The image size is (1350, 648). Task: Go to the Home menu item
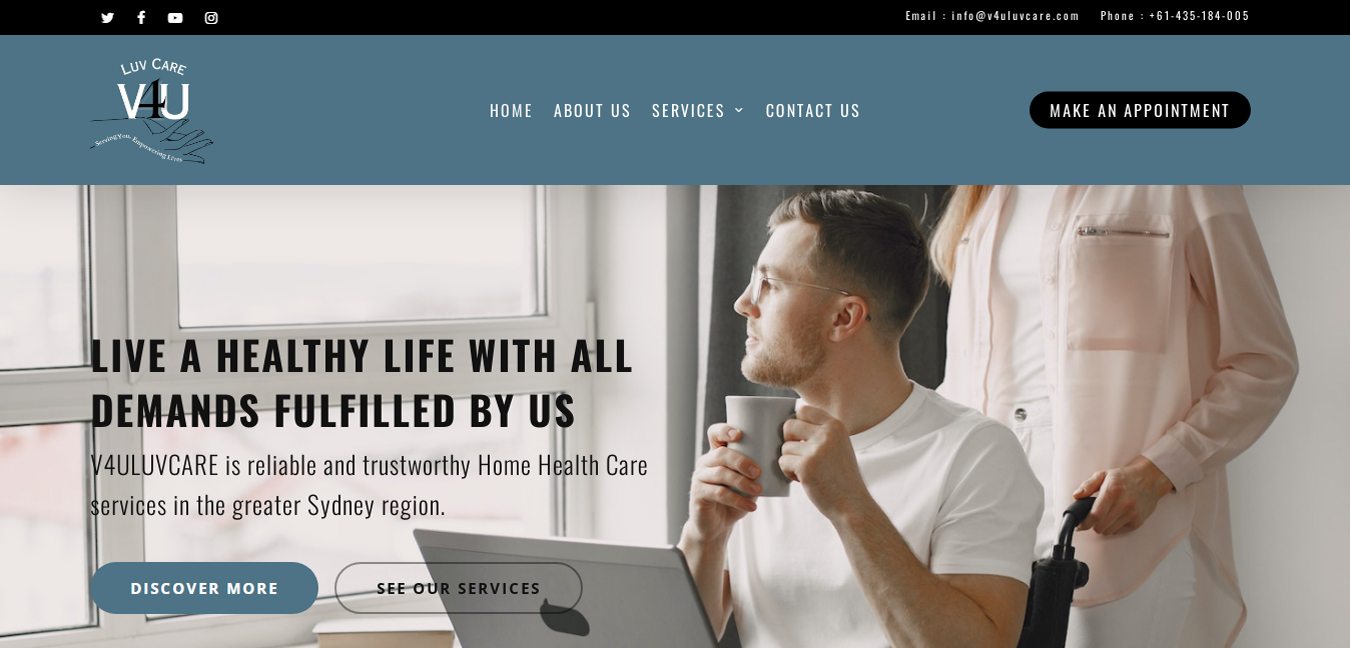tap(511, 110)
